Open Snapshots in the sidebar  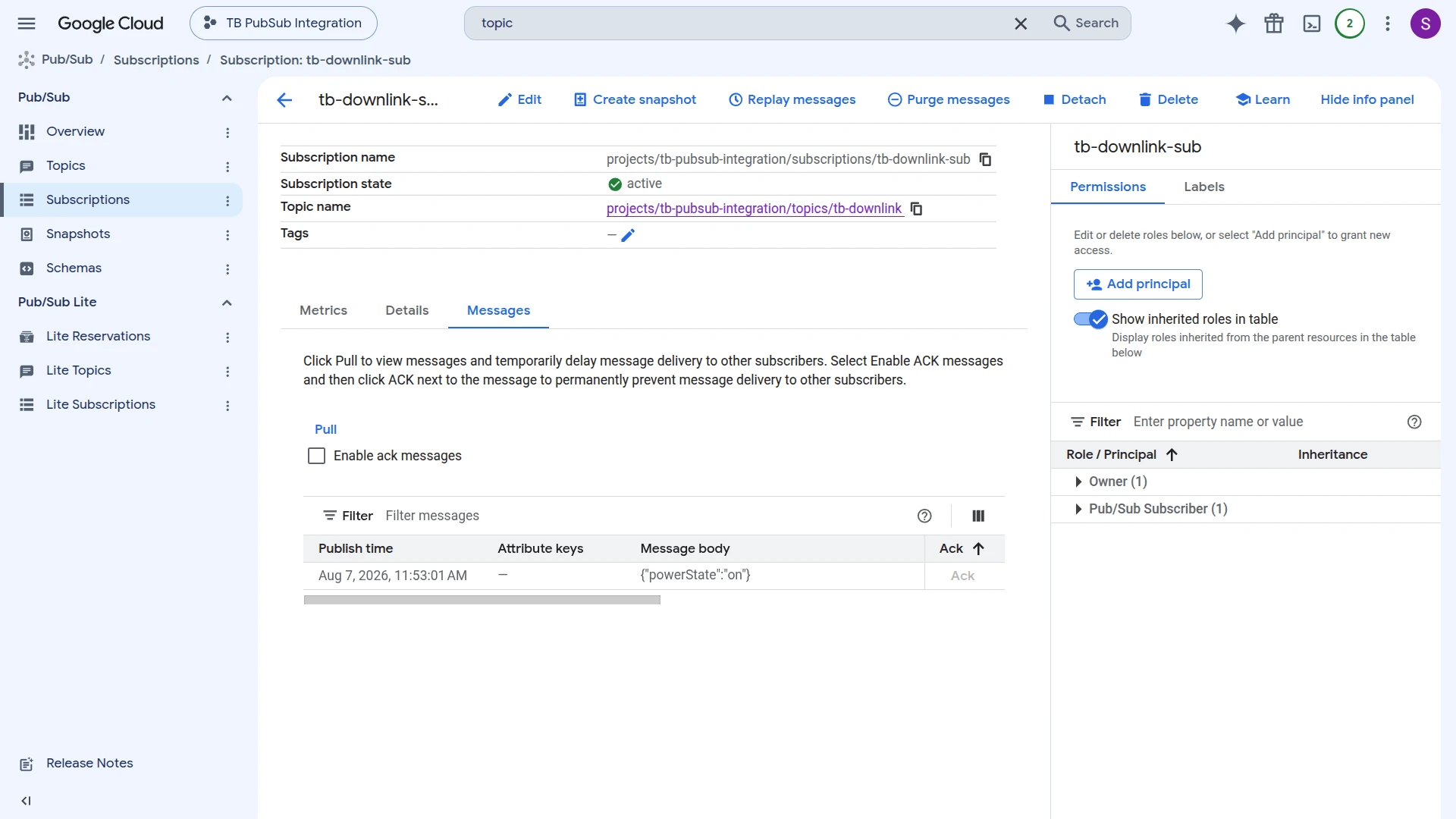(78, 234)
